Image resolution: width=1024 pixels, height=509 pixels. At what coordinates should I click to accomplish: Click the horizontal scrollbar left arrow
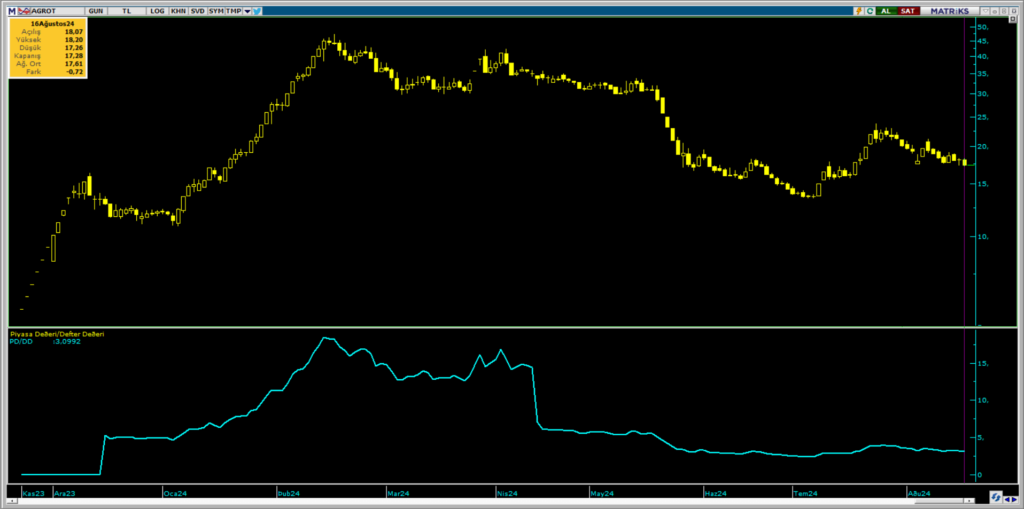[12, 501]
